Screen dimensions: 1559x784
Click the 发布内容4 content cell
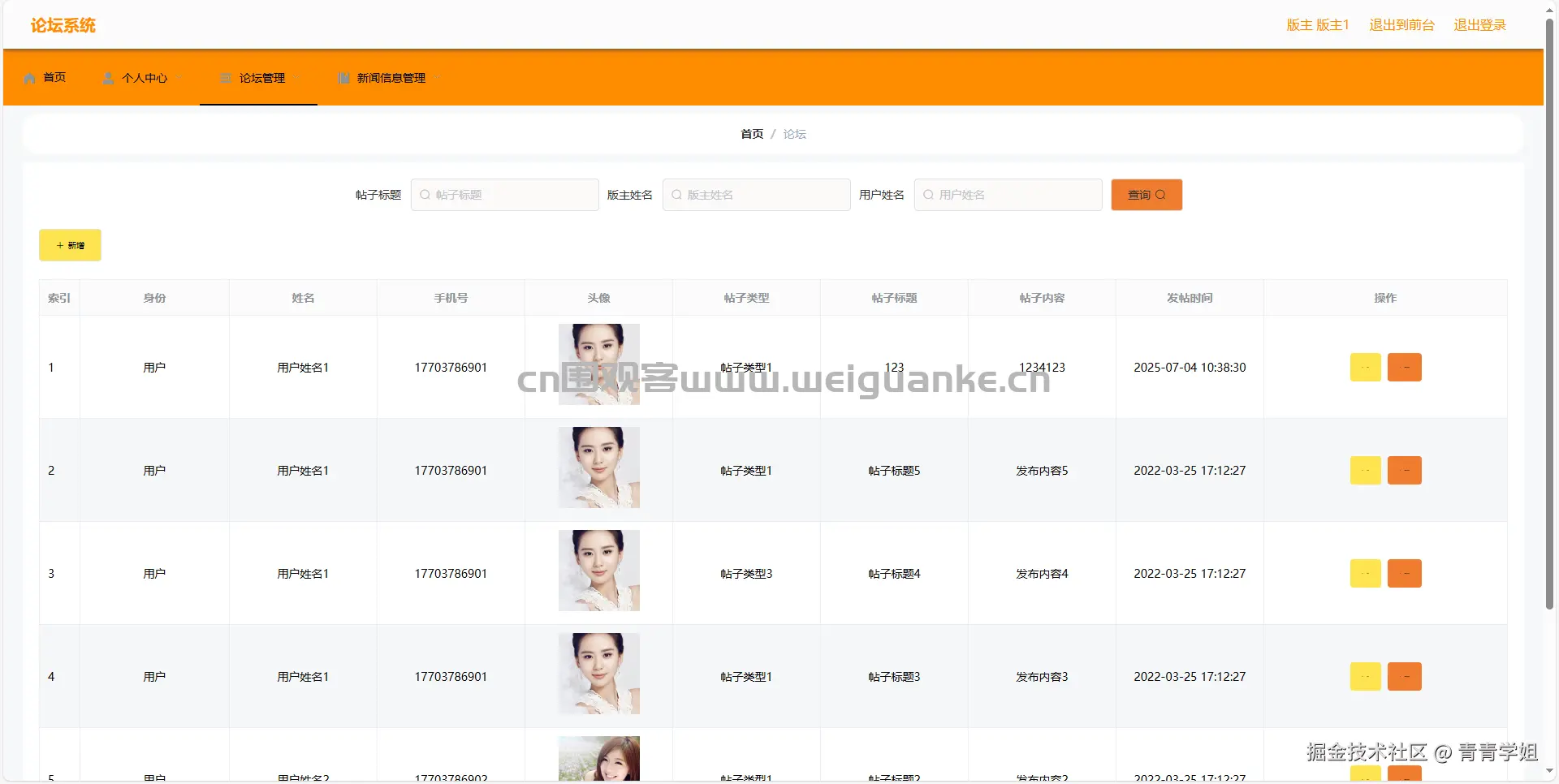pyautogui.click(x=1042, y=574)
